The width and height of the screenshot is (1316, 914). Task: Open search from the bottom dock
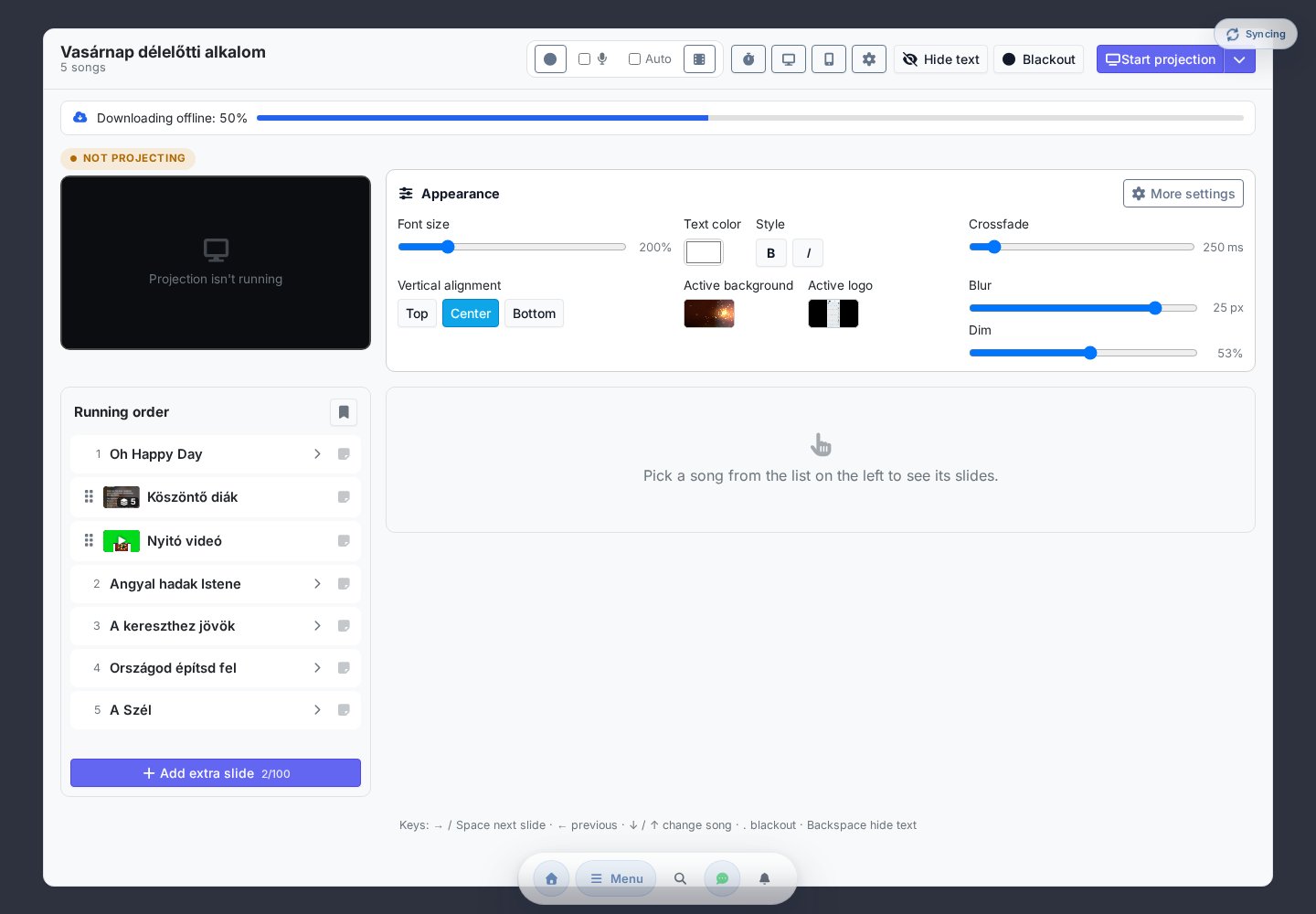680,878
